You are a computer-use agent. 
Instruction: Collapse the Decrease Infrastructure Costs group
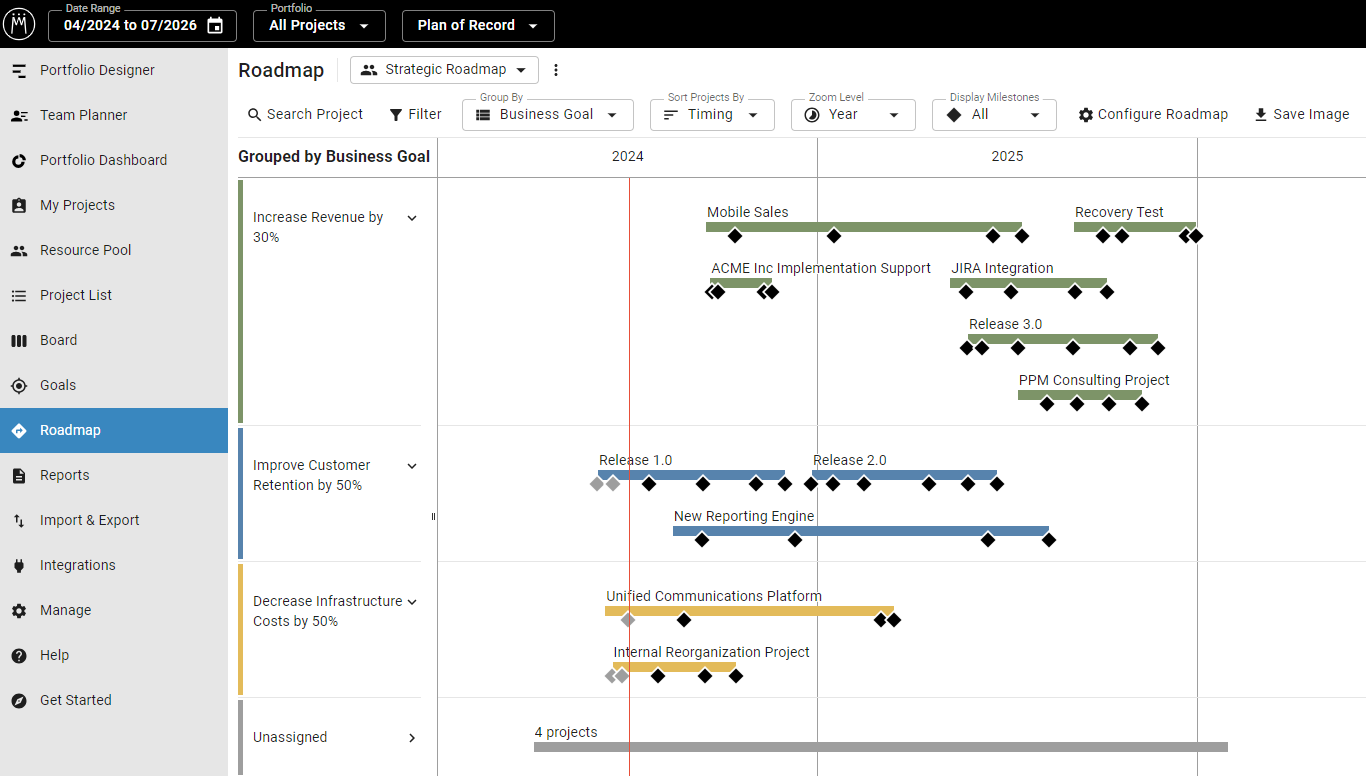coord(411,601)
